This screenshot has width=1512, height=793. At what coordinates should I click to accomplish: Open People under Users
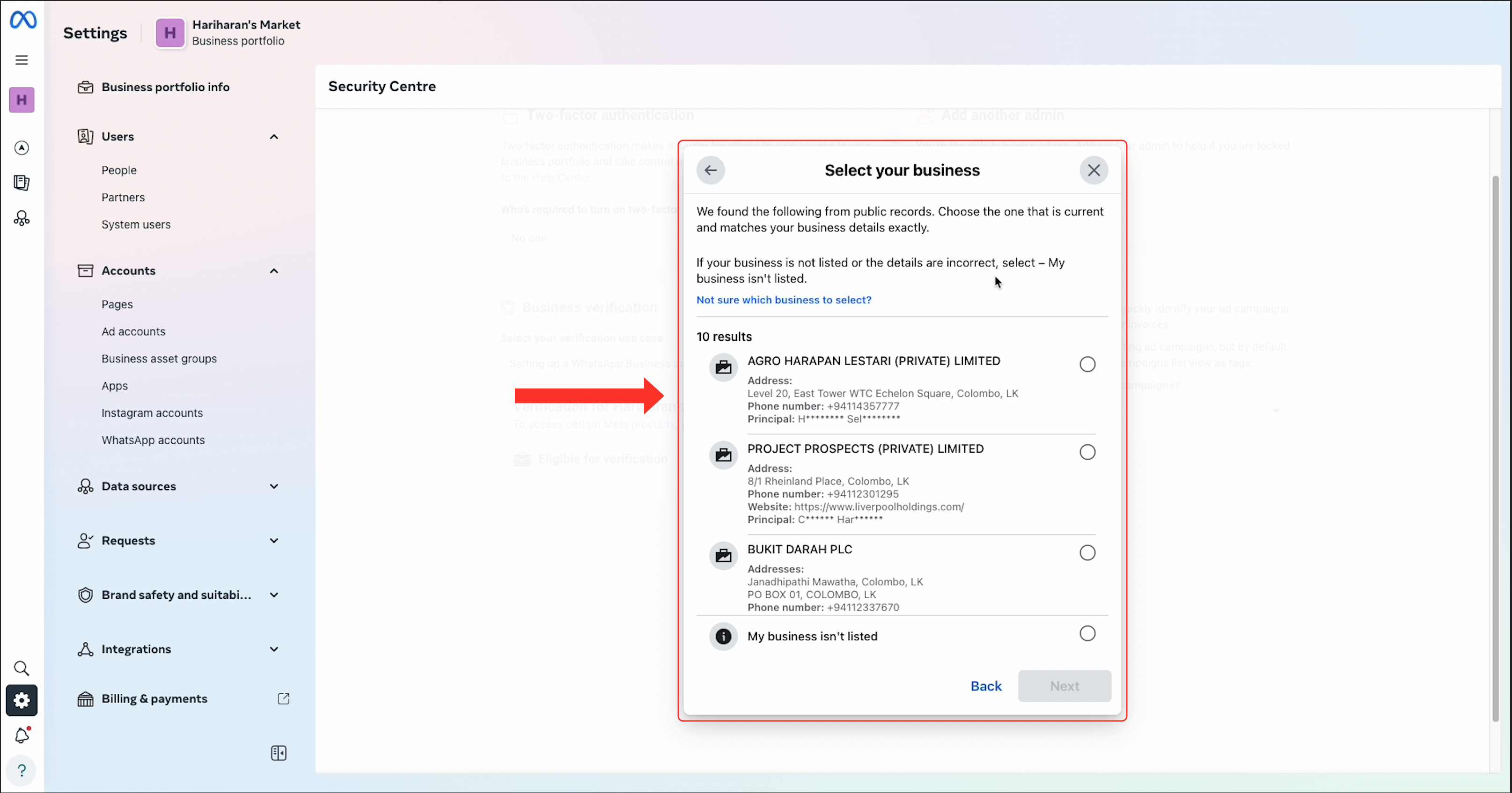pyautogui.click(x=119, y=170)
